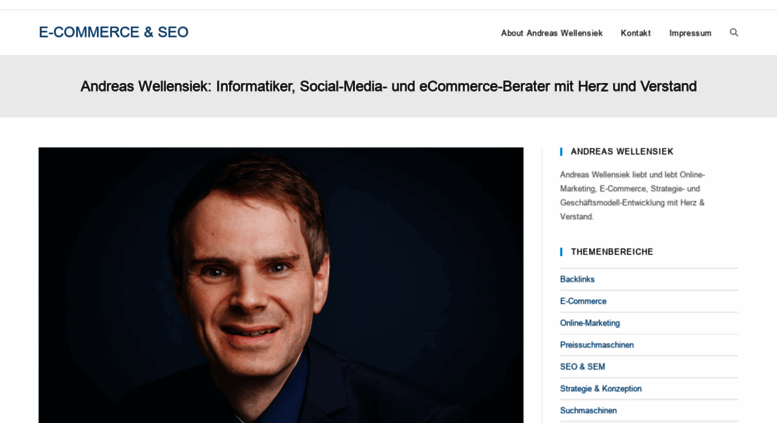Open the Strategie & Konzeption category
777x423 pixels.
click(601, 388)
